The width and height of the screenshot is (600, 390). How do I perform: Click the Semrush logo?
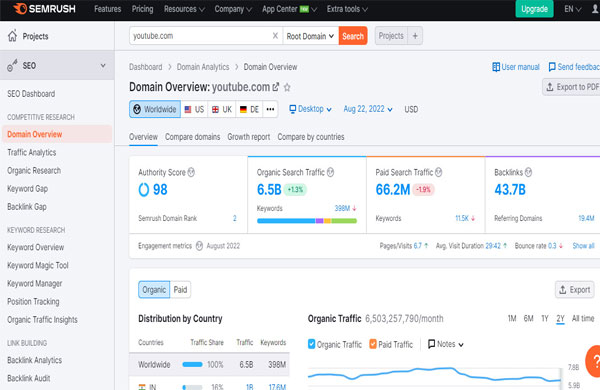click(x=44, y=8)
